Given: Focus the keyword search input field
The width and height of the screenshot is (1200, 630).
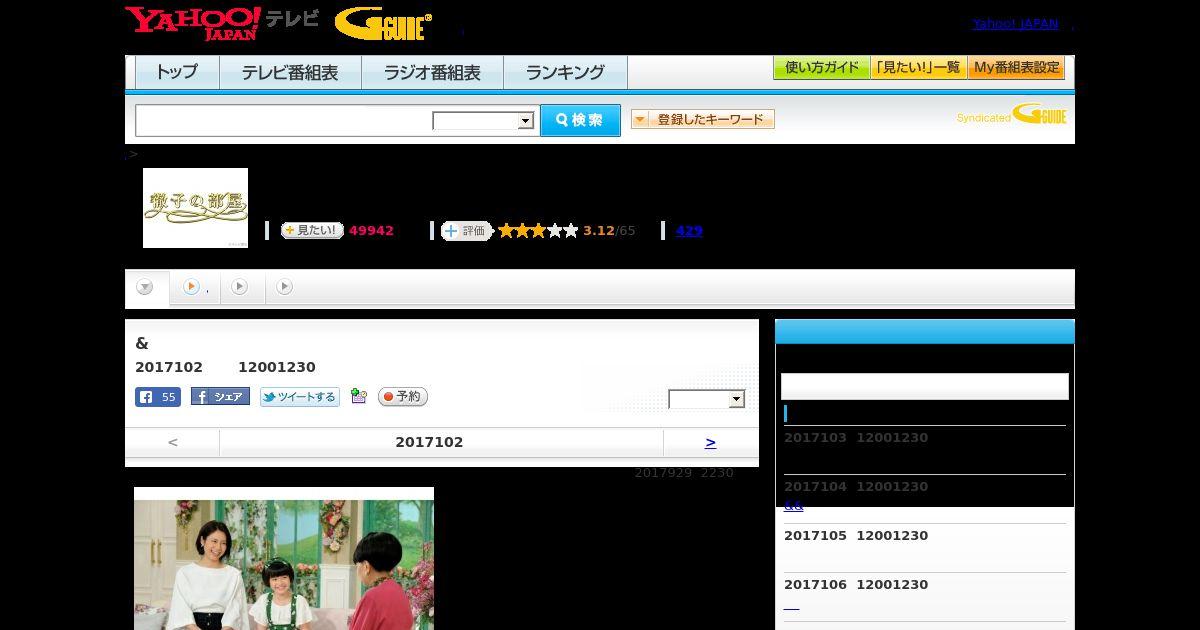Looking at the screenshot, I should coord(284,120).
